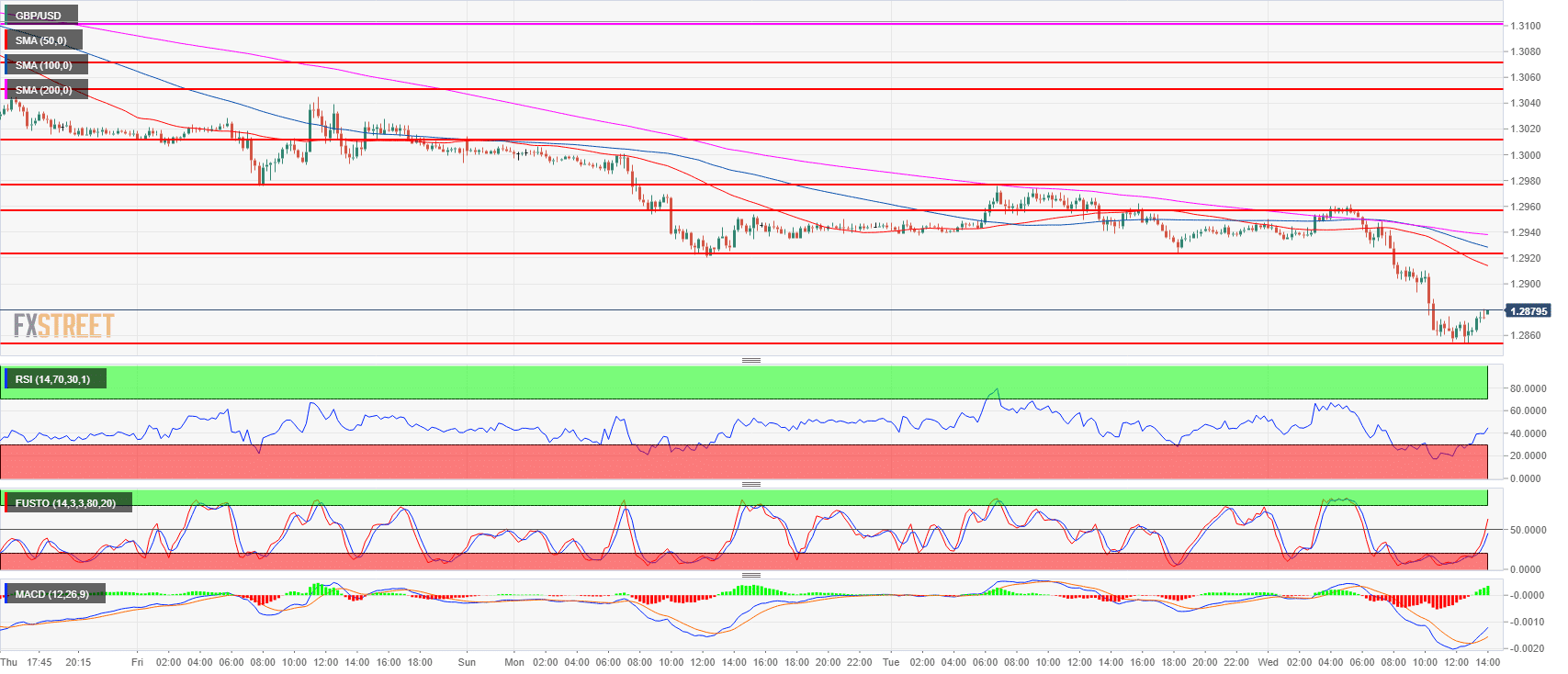The width and height of the screenshot is (1568, 674).
Task: Click the 1.3040 price axis value
Action: point(1526,104)
